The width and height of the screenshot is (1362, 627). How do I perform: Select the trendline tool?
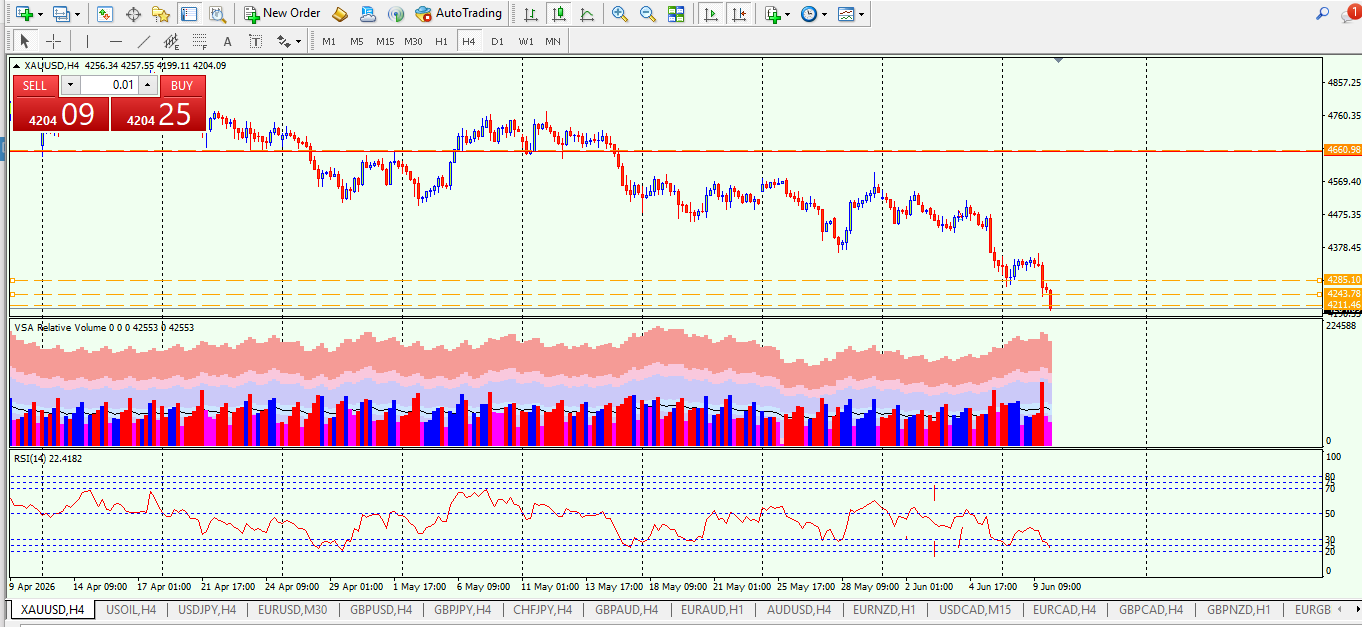tap(143, 41)
